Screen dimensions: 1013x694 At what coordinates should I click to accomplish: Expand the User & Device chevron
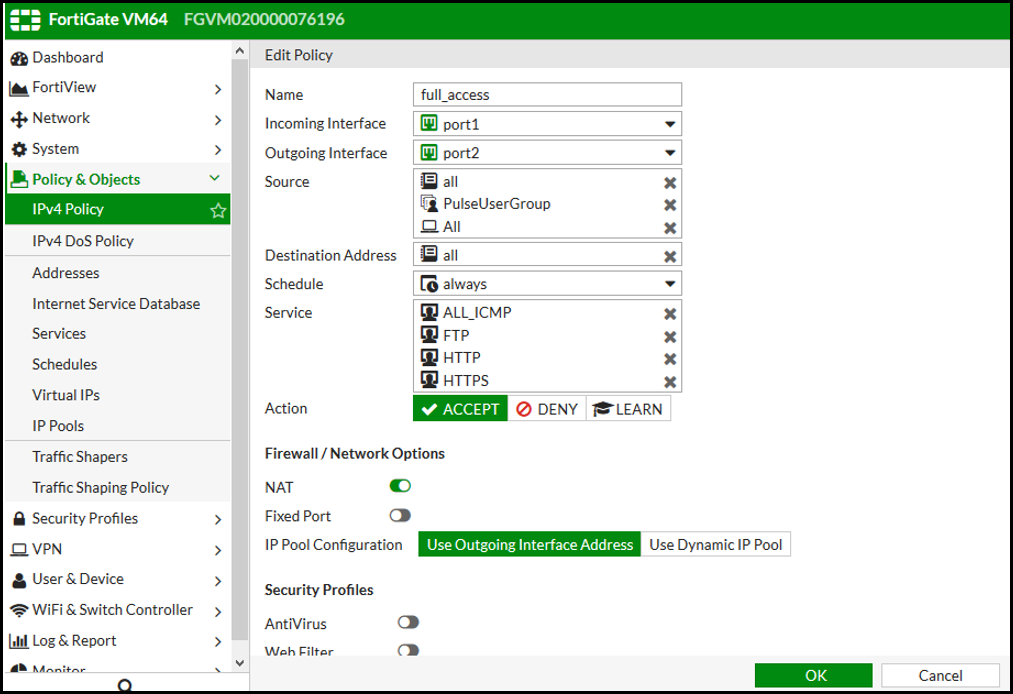coord(218,581)
